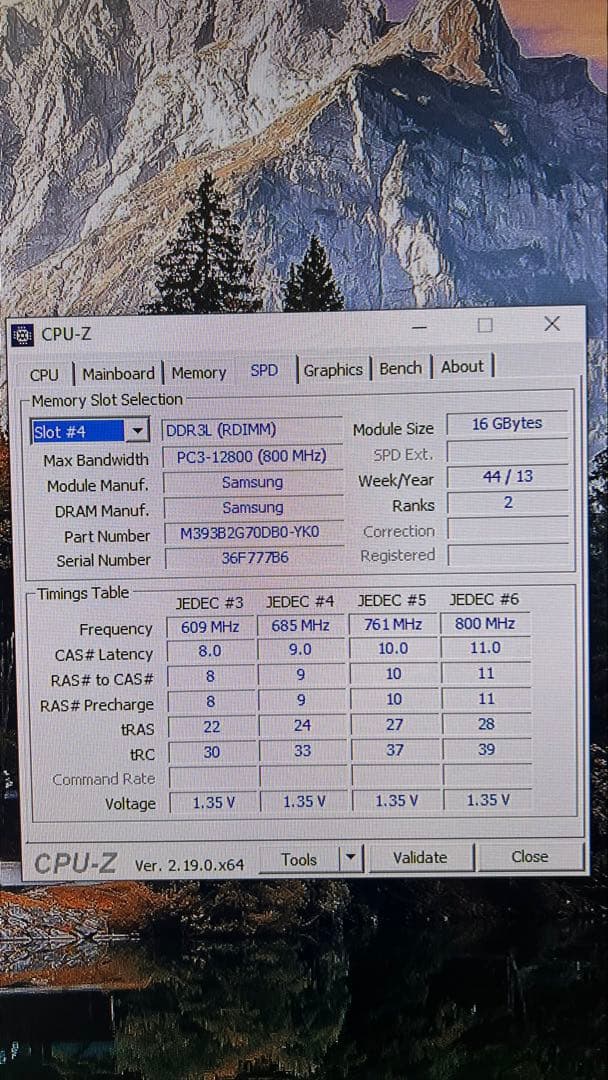Click the CAS# Latency 9.0 cell
The height and width of the screenshot is (1080, 608).
tap(301, 650)
